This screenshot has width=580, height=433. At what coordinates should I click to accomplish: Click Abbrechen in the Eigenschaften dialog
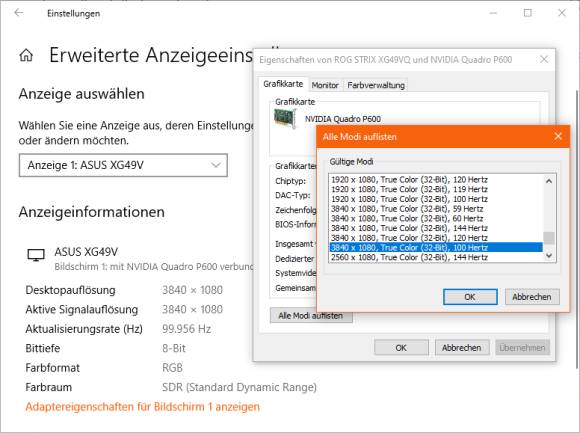pos(462,348)
